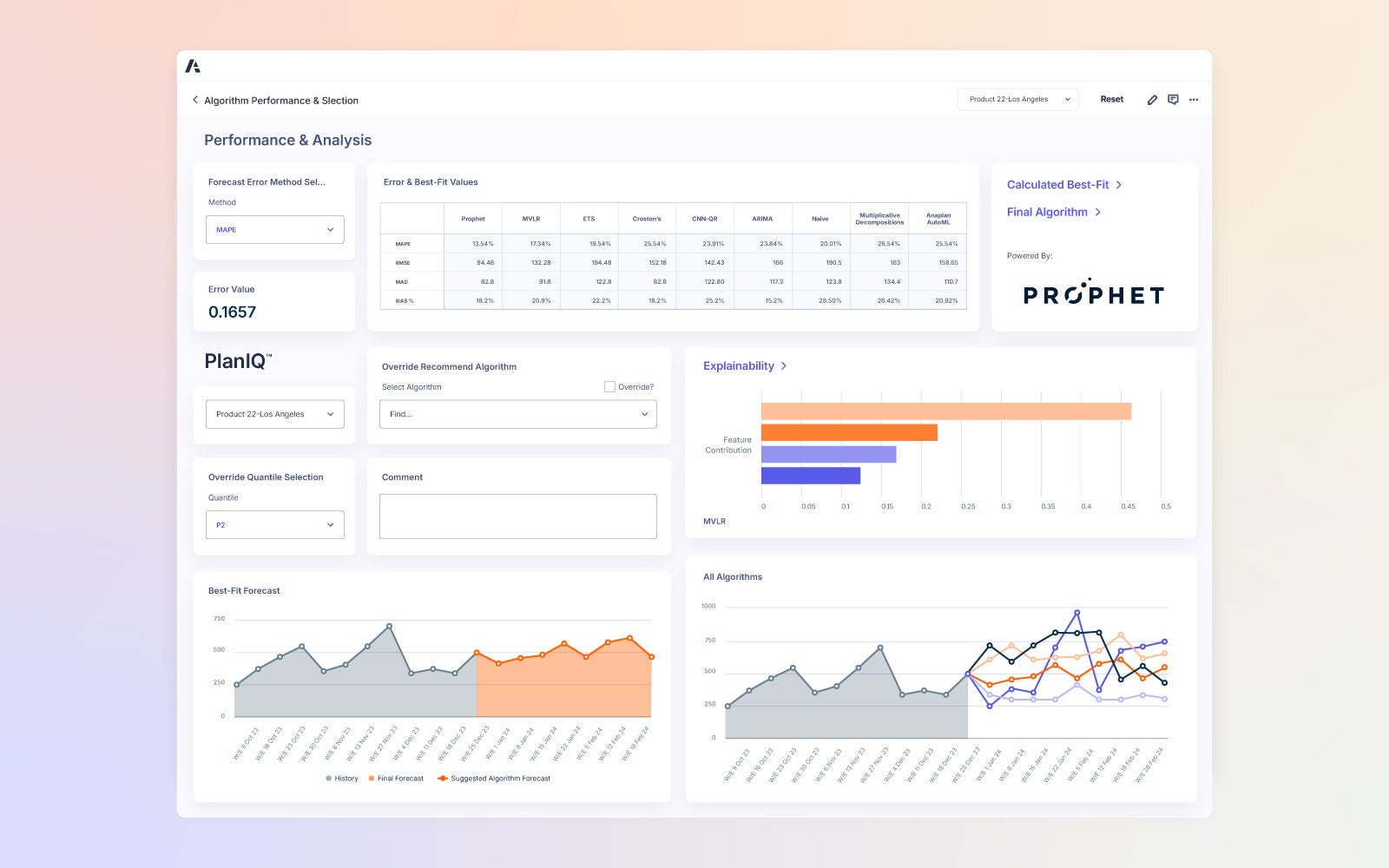The width and height of the screenshot is (1389, 868).
Task: Open the pencil edit icon in the toolbar
Action: [1152, 100]
